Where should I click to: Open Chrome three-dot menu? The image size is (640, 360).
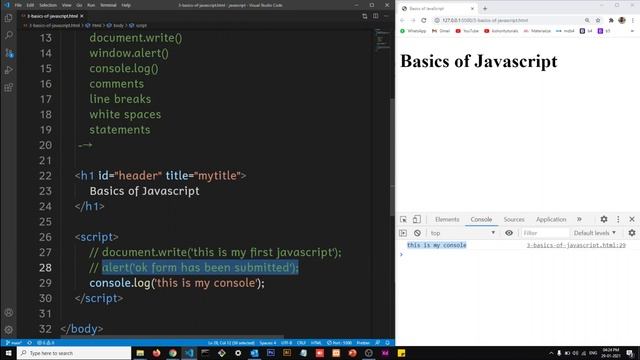tap(633, 20)
